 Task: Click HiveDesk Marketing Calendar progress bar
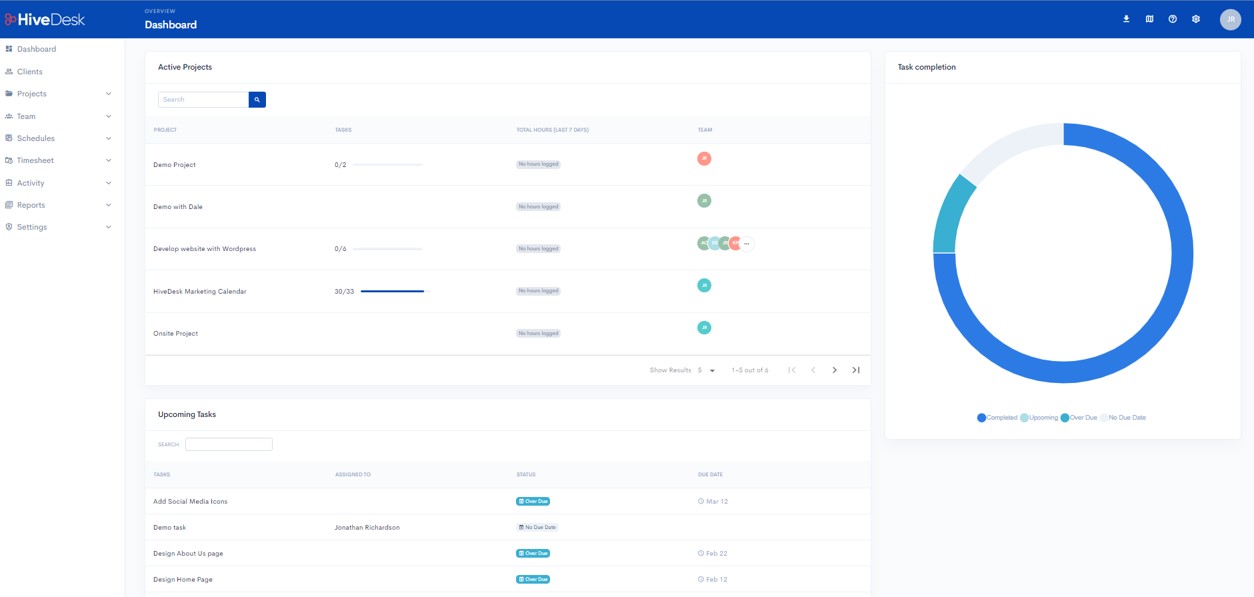click(x=392, y=291)
